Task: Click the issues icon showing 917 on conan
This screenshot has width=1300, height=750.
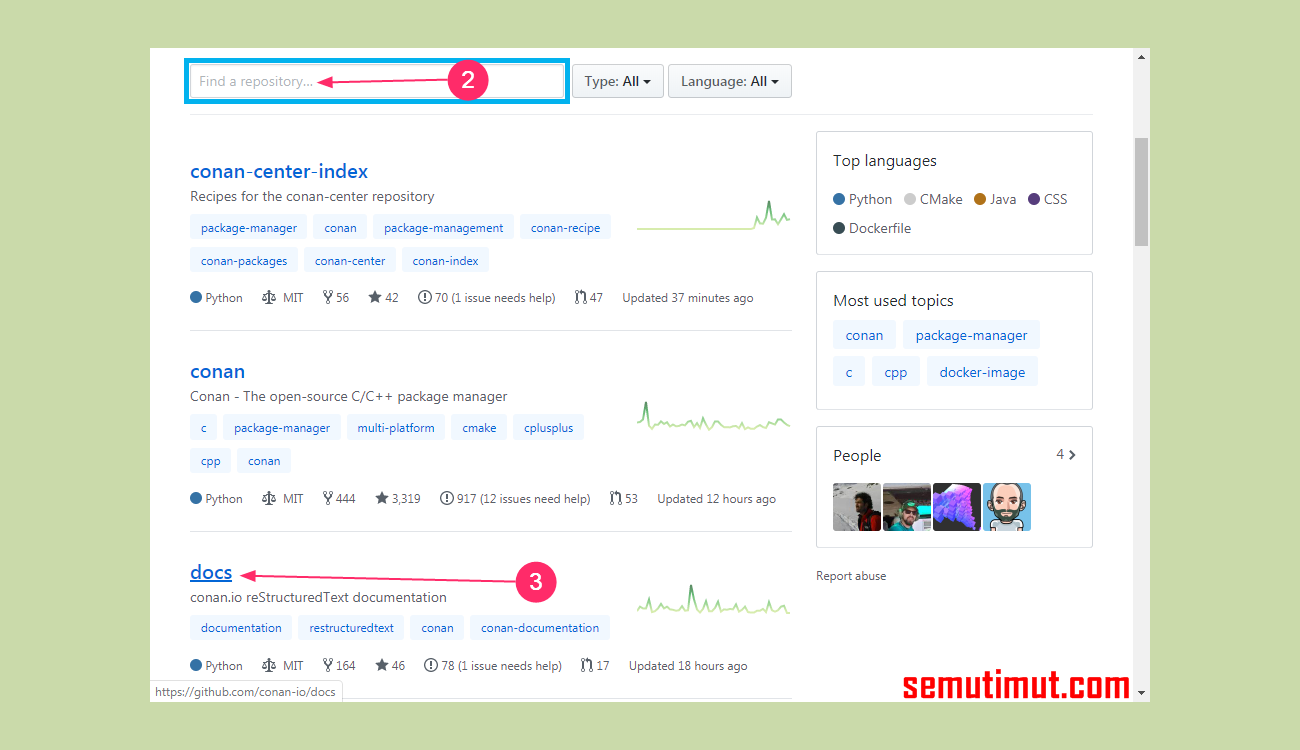Action: tap(446, 497)
